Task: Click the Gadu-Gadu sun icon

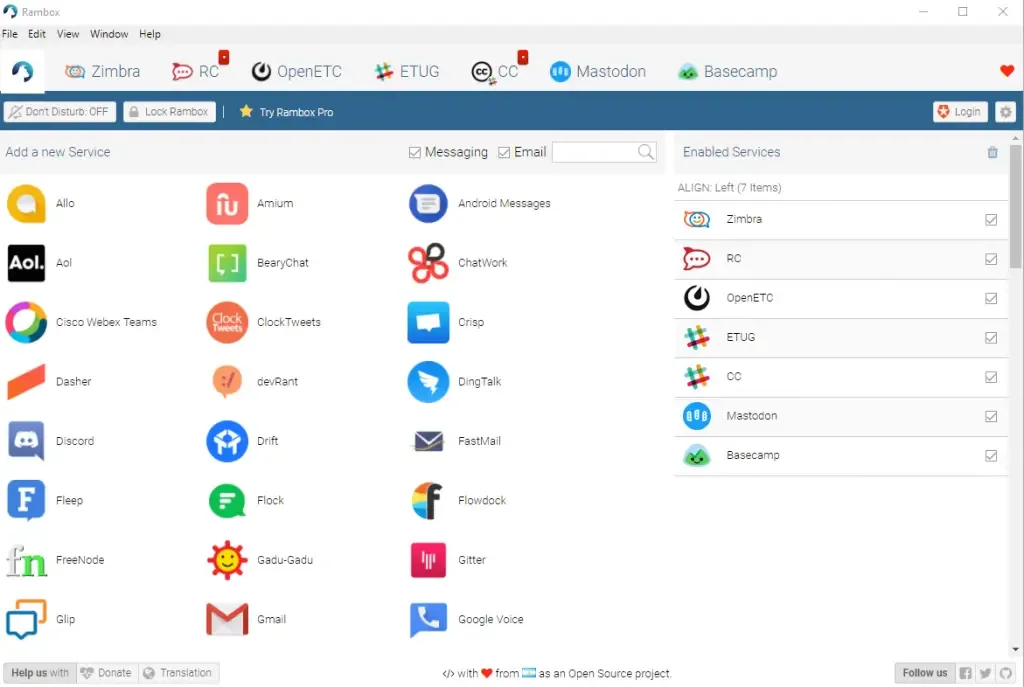Action: point(227,560)
